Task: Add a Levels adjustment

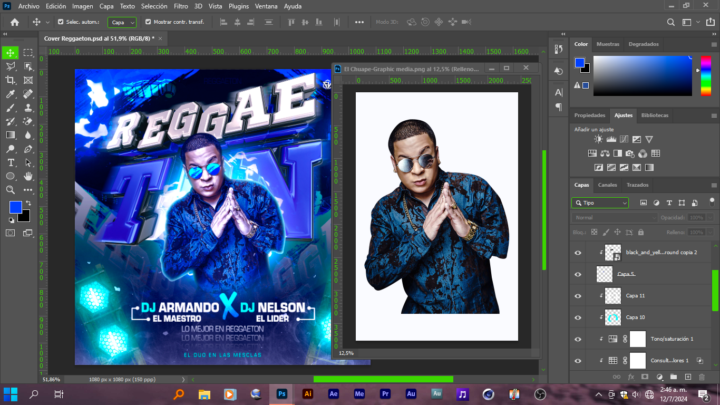Action: (x=611, y=139)
